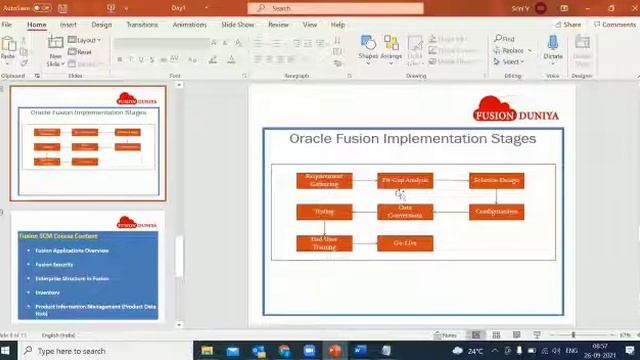Open the Change Case dropdown
This screenshot has height=360, width=640.
pos(192,60)
